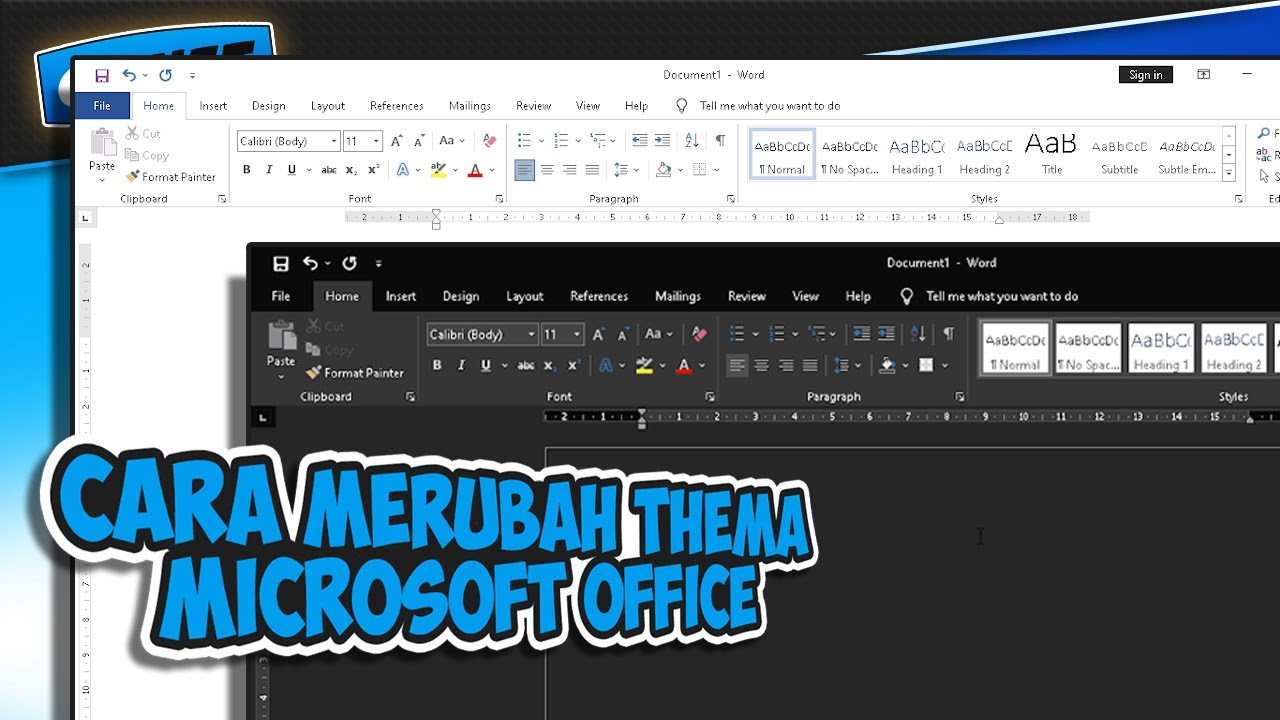Click the Save icon in the light Word window

(x=101, y=75)
